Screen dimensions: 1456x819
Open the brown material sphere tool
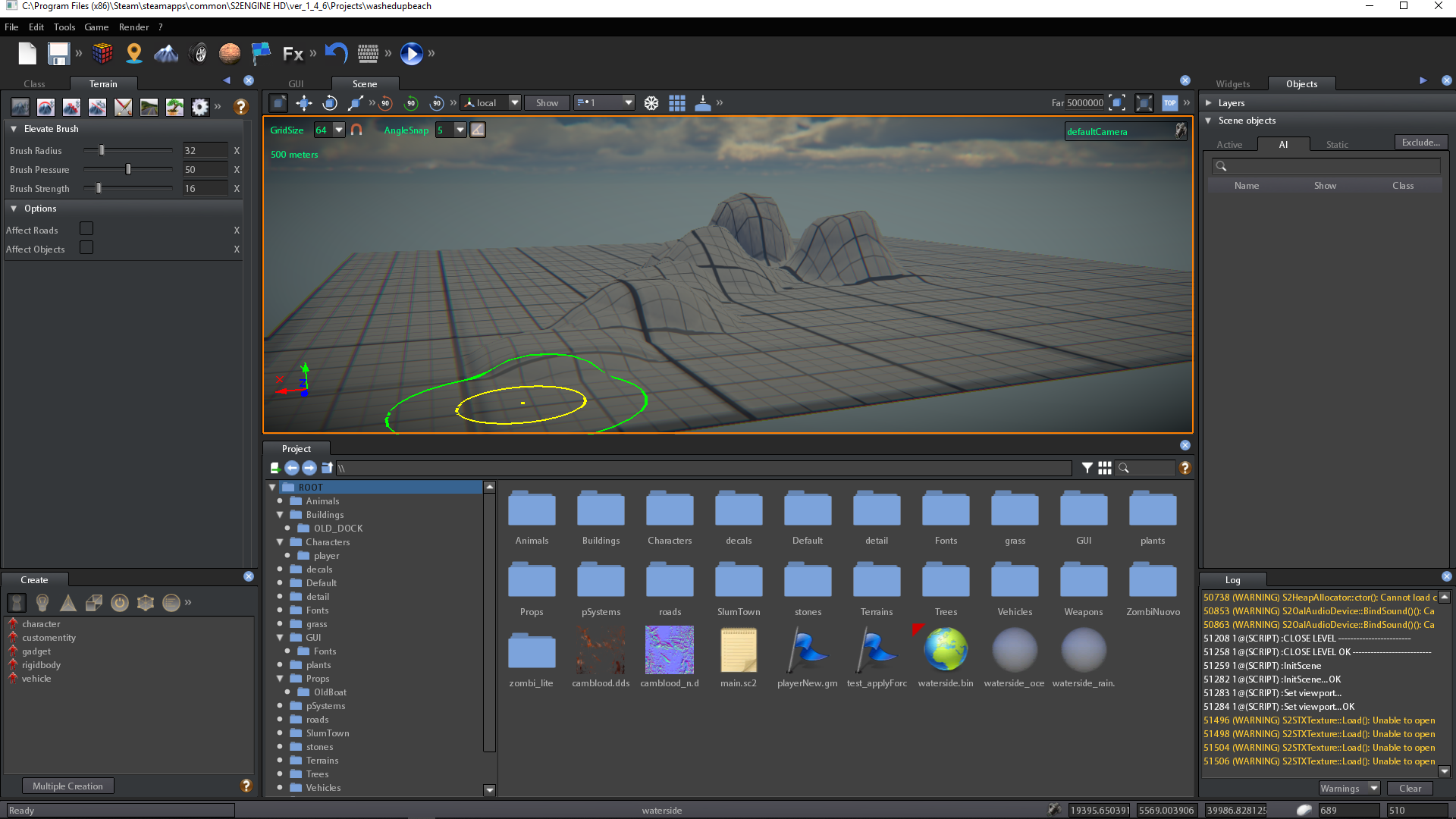click(230, 54)
